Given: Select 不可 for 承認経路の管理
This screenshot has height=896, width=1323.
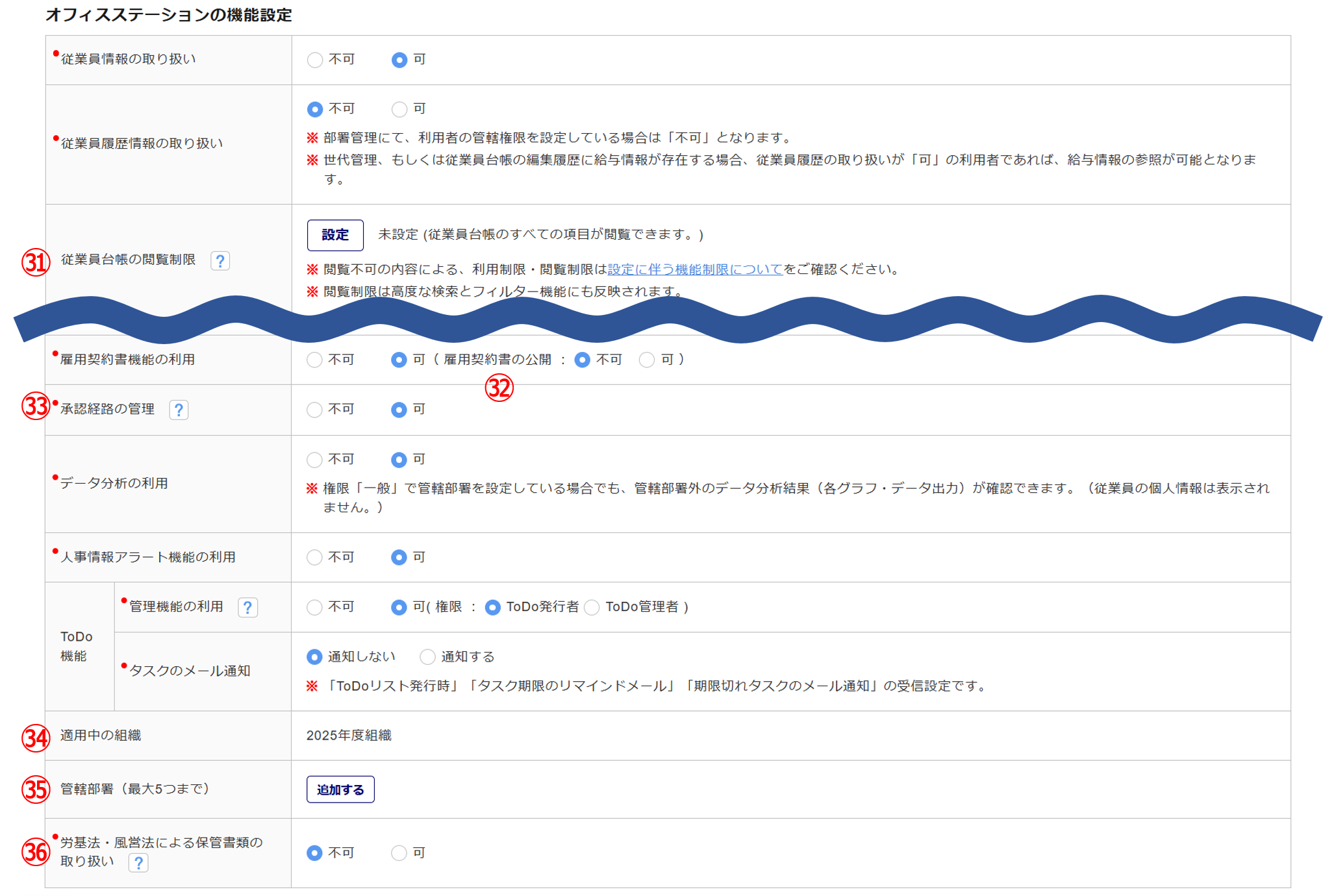Looking at the screenshot, I should [314, 410].
